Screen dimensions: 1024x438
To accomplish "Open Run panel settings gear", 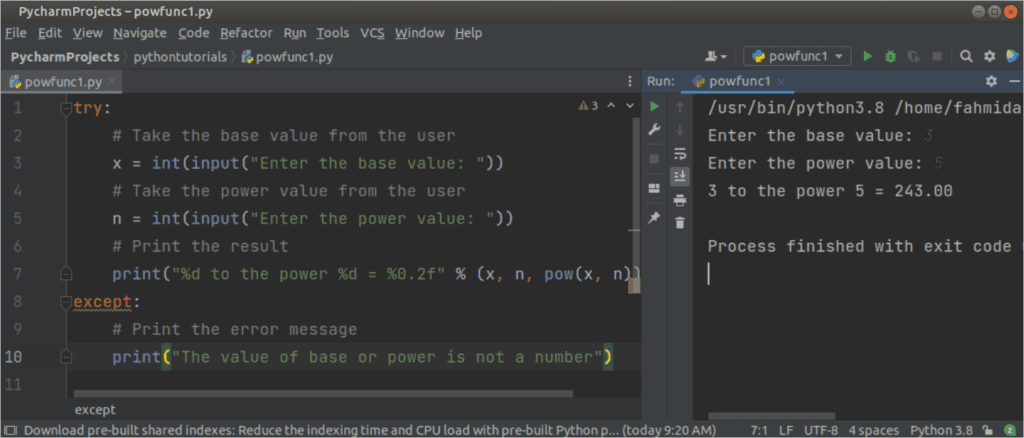I will [x=991, y=82].
